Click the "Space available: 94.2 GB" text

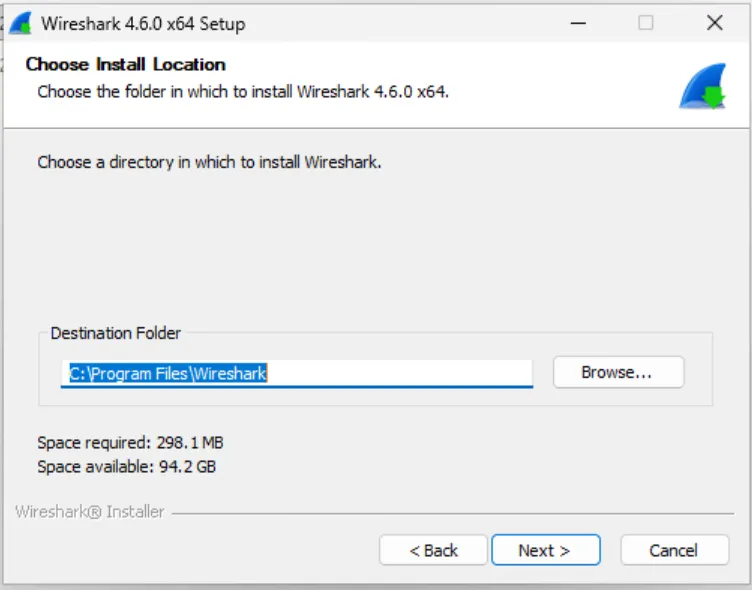point(126,466)
